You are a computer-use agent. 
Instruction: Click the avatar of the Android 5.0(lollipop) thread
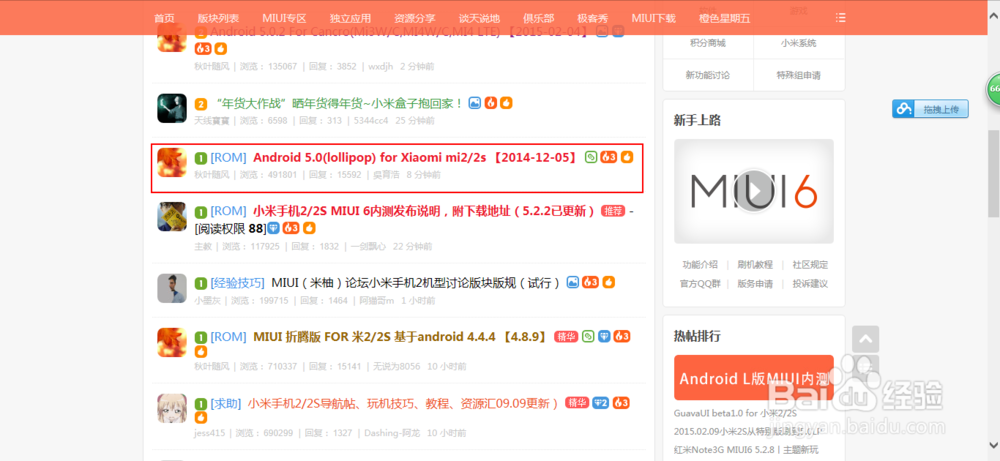(x=172, y=163)
